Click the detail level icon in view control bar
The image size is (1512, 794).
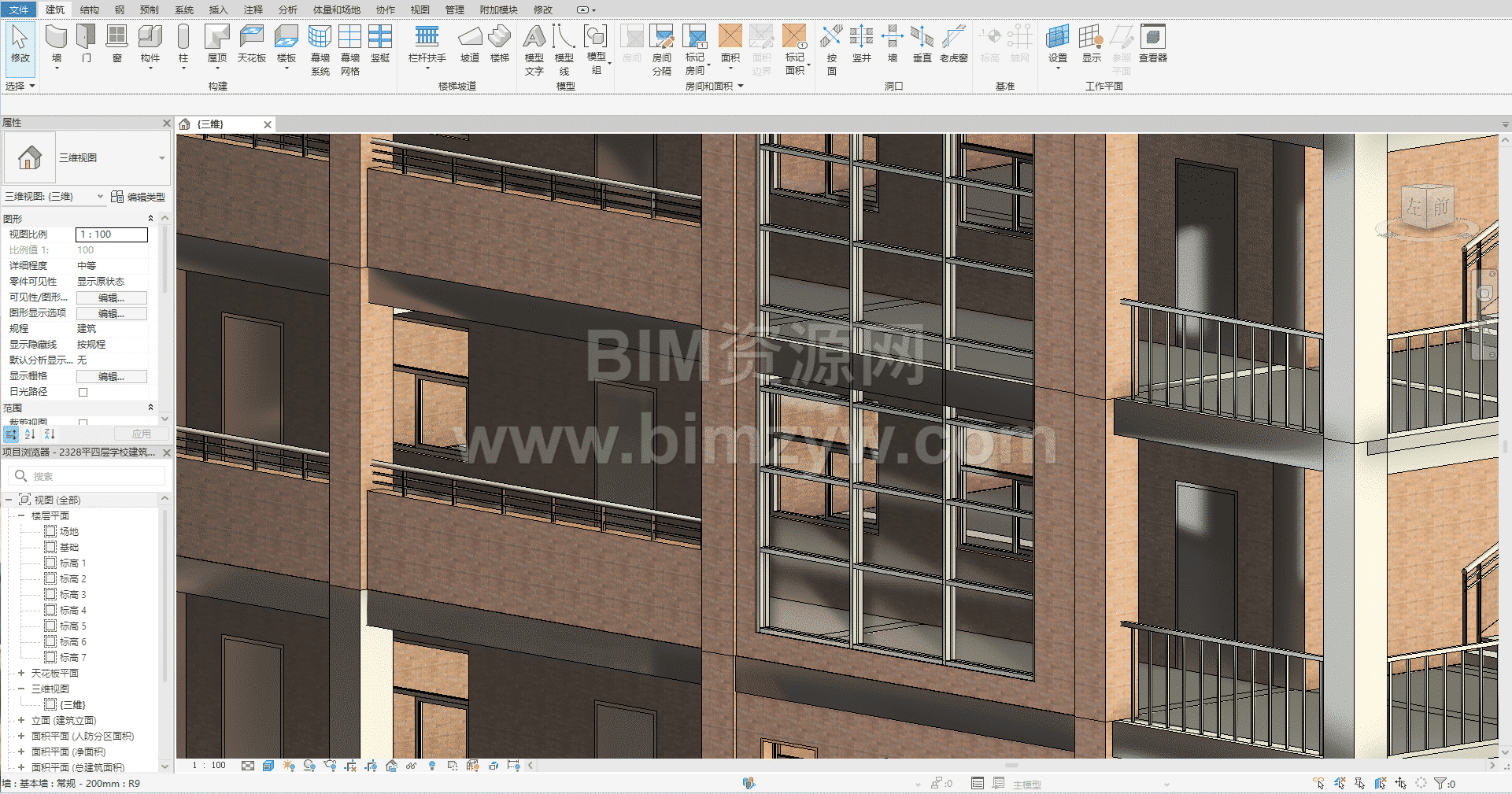tap(248, 766)
